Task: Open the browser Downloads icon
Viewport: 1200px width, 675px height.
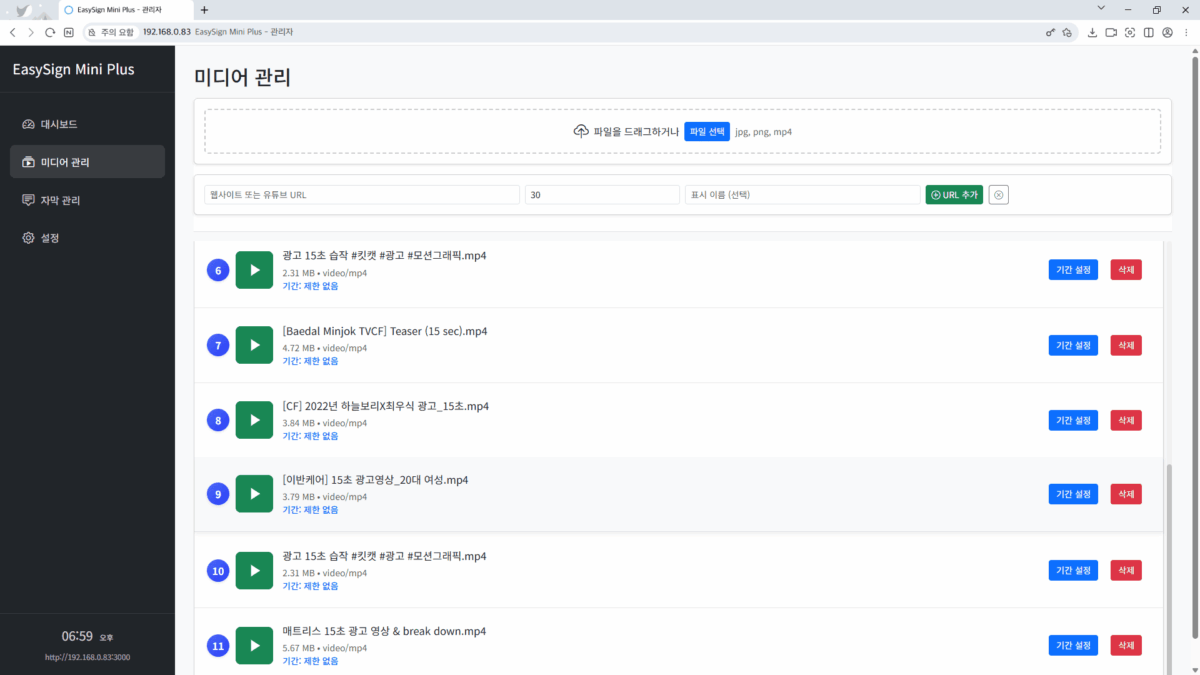Action: (1093, 32)
